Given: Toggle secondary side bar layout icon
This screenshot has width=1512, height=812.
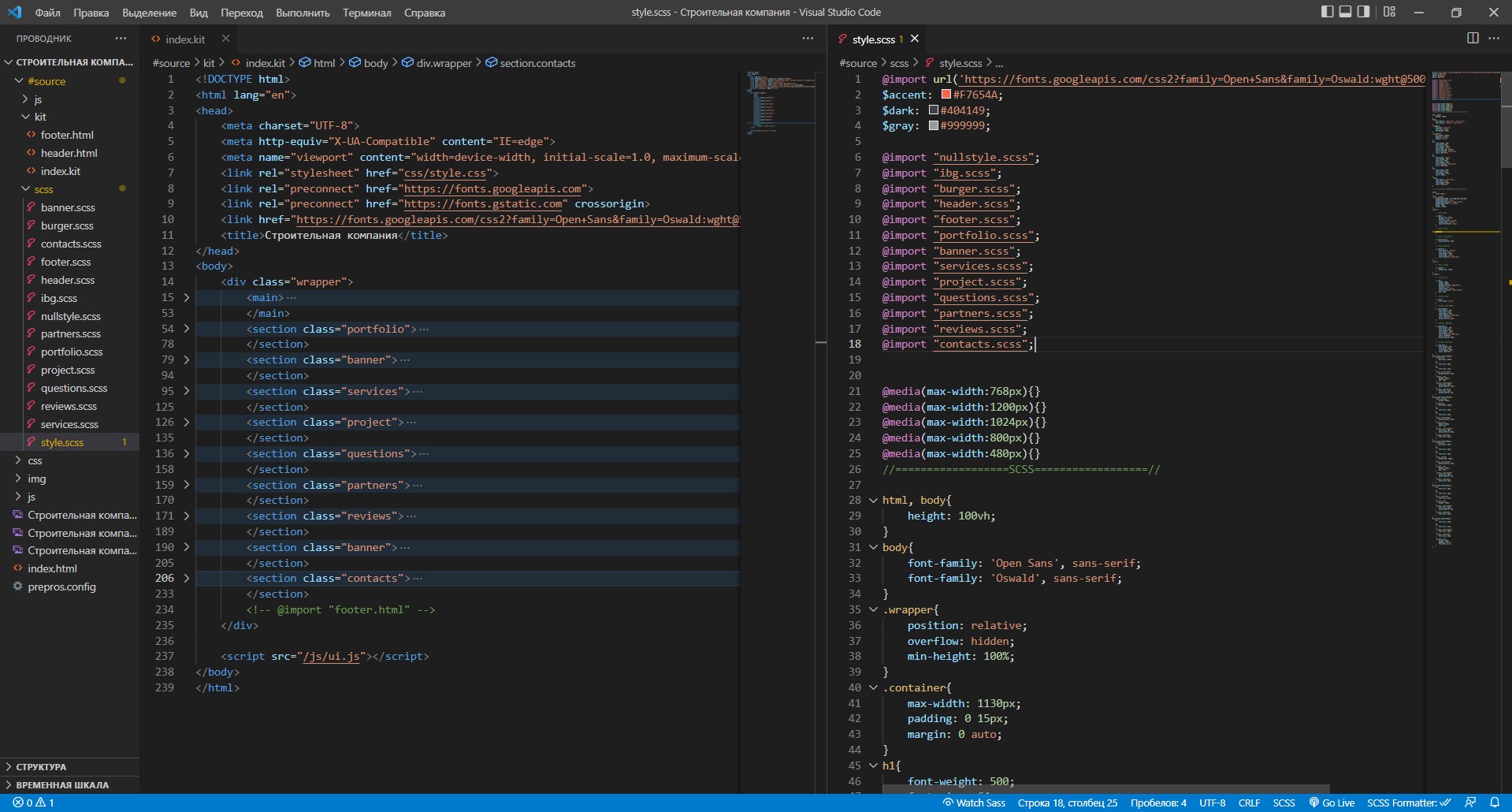Looking at the screenshot, I should coord(1364,12).
